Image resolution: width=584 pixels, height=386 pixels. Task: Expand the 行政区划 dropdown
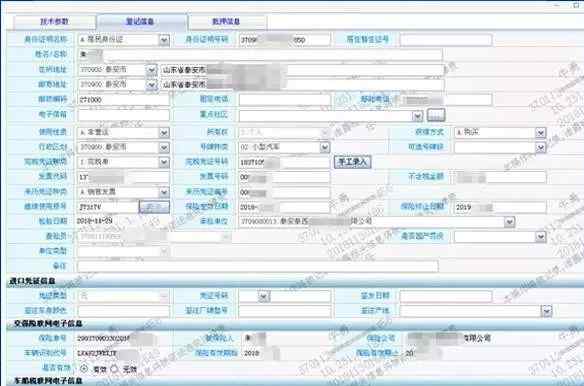click(164, 148)
